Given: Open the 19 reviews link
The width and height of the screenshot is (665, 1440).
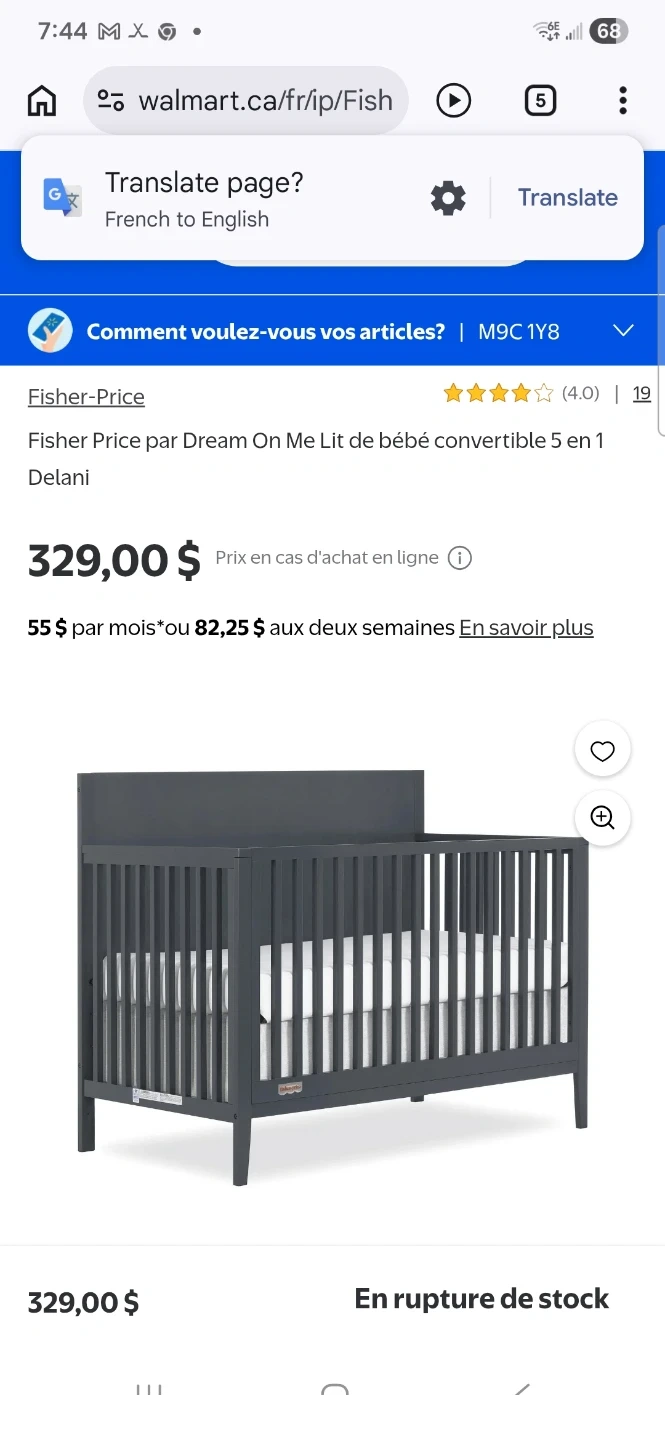Looking at the screenshot, I should coord(642,394).
